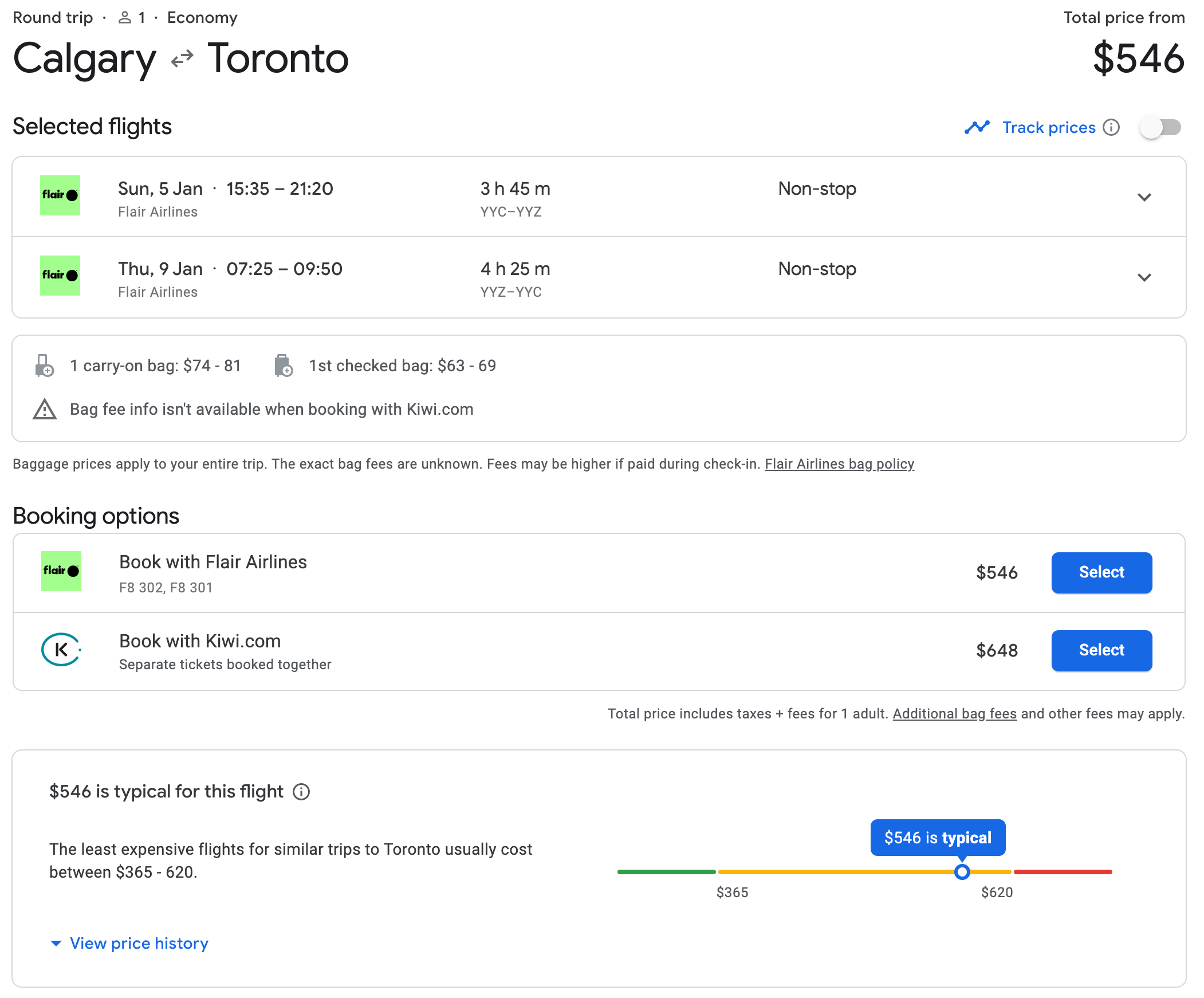Click the '4 h 25 m' duration
Screen dimensions: 1204x998
[x=516, y=269]
